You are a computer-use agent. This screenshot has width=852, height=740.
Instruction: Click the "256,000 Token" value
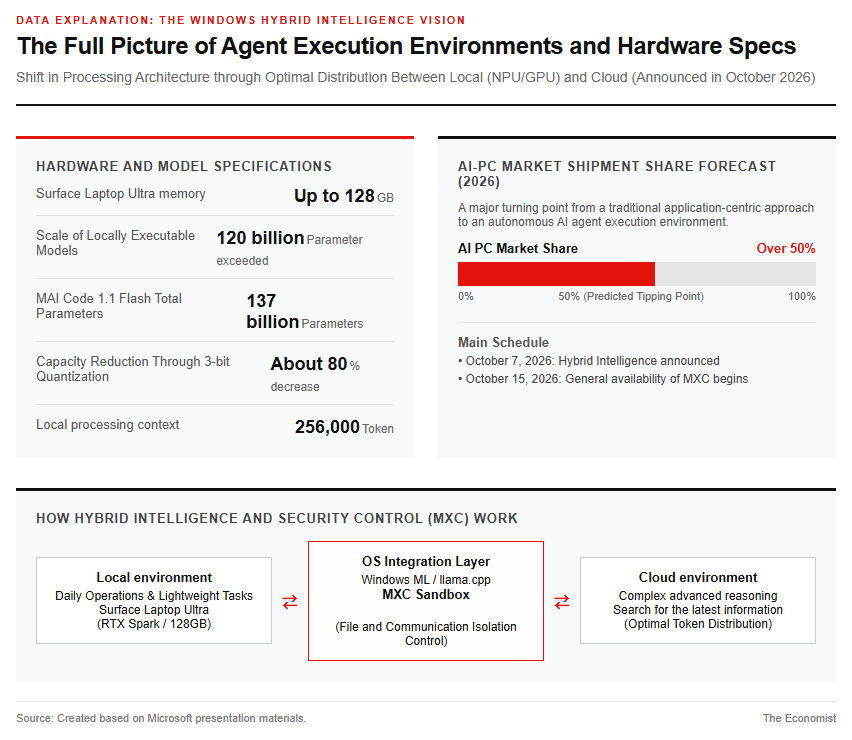tap(344, 427)
